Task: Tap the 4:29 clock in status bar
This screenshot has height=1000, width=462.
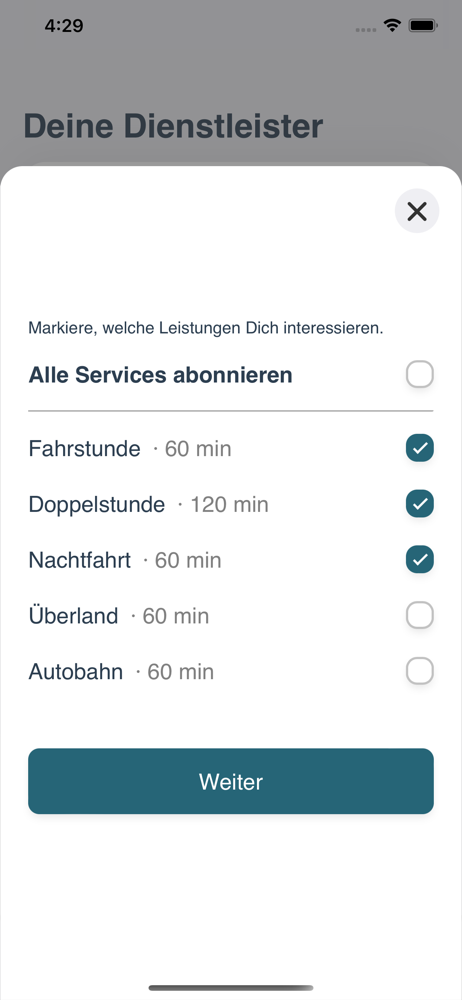Action: coord(64,26)
